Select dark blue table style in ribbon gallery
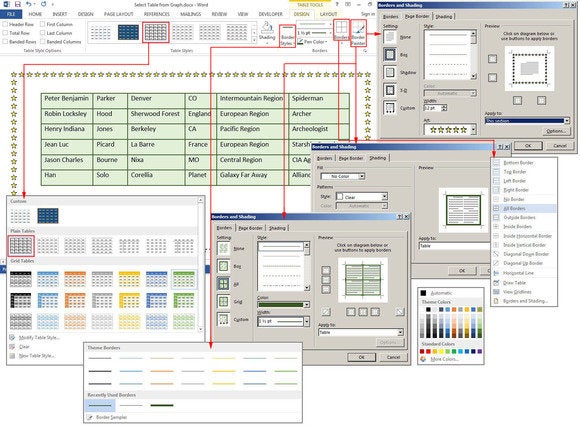The width and height of the screenshot is (580, 426). [128, 32]
